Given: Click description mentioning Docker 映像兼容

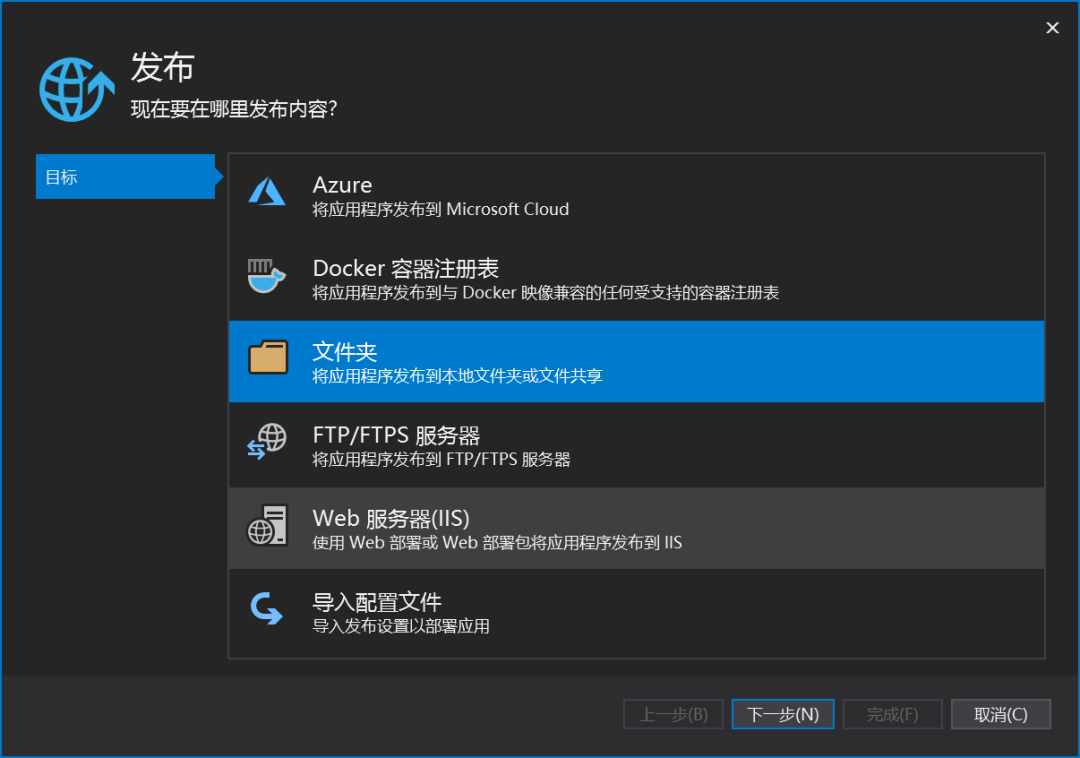Looking at the screenshot, I should coord(546,293).
